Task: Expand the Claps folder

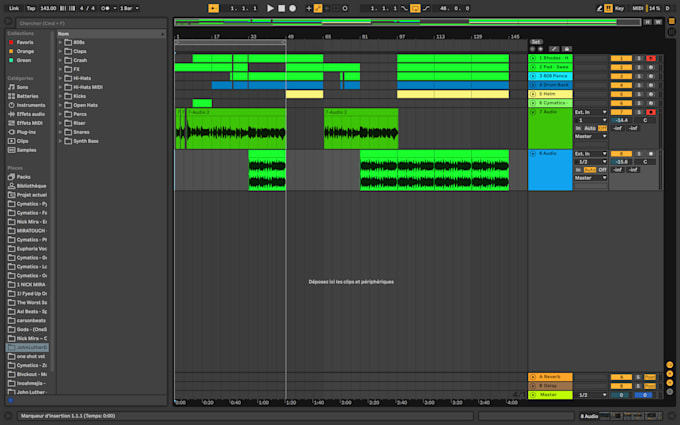Action: pyautogui.click(x=60, y=52)
